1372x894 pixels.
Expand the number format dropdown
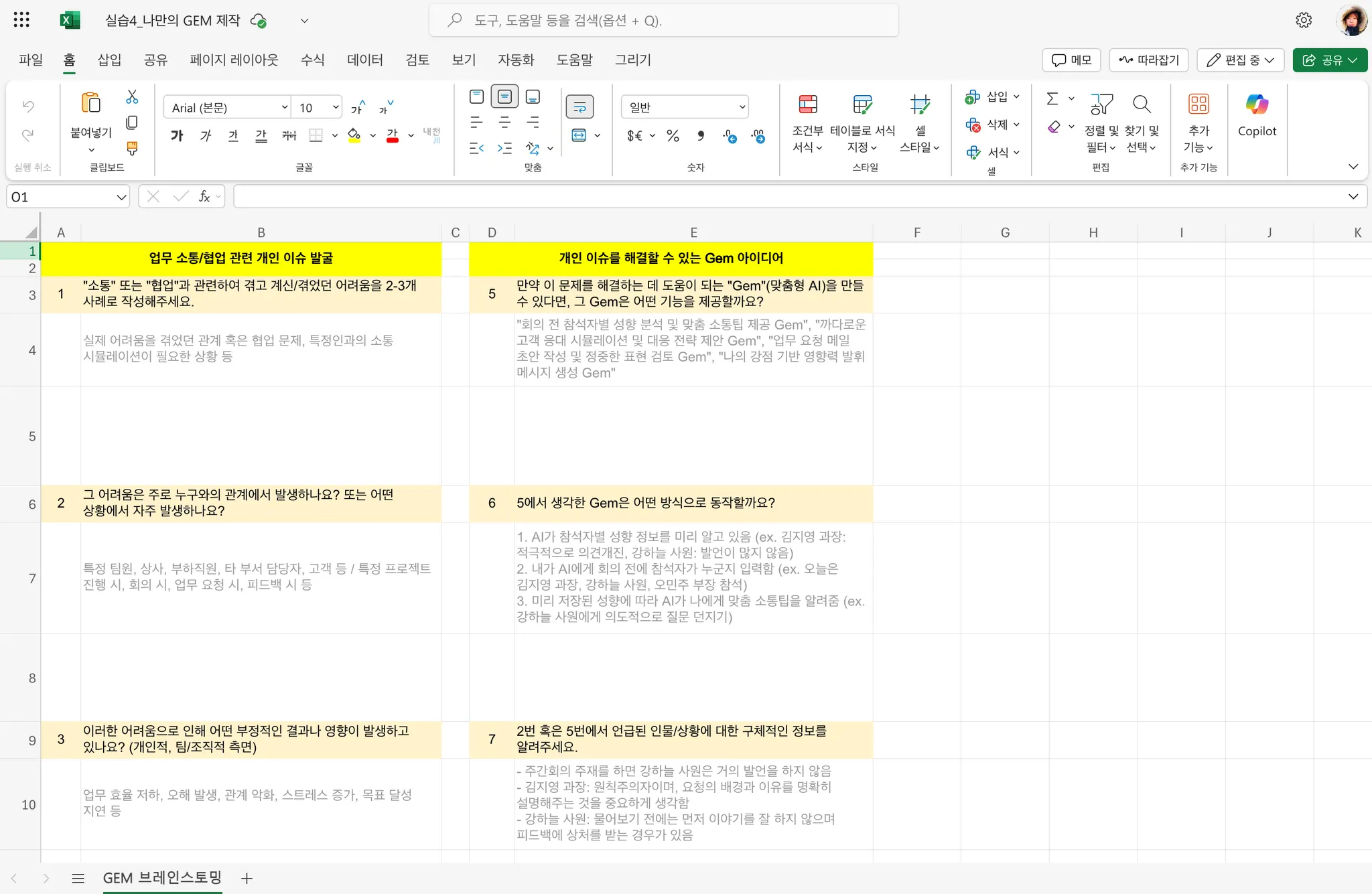[x=742, y=107]
